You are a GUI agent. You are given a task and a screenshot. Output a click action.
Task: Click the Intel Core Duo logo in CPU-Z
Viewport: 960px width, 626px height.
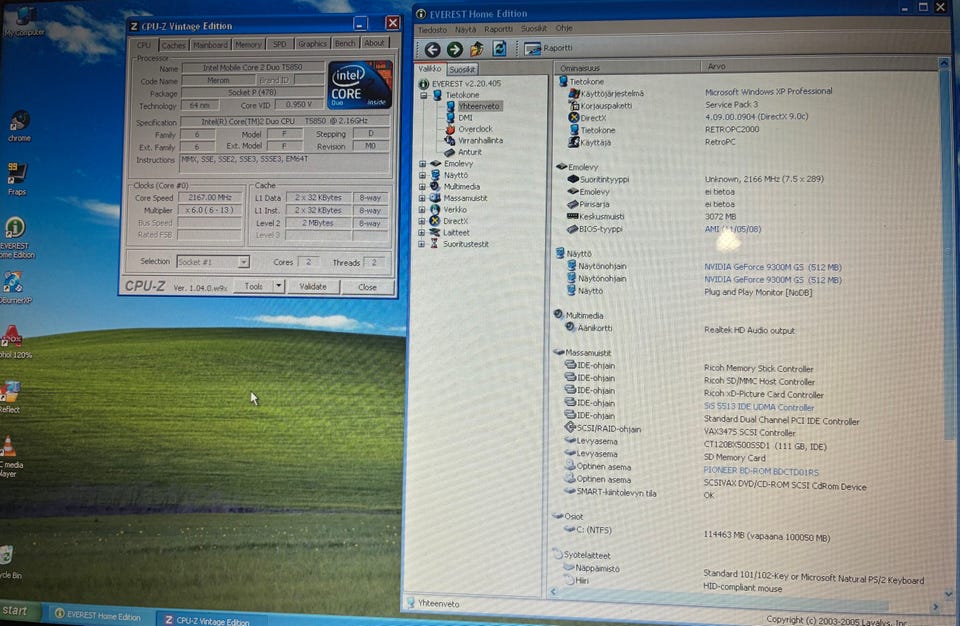click(360, 85)
